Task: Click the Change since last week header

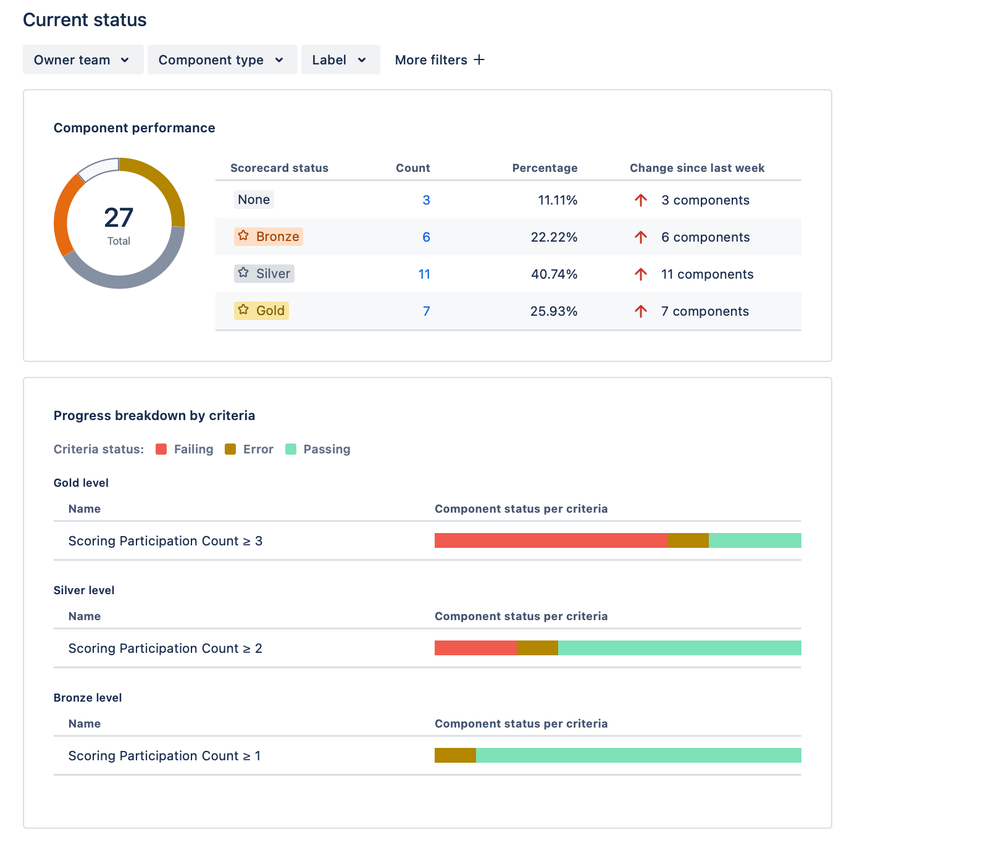Action: click(697, 168)
